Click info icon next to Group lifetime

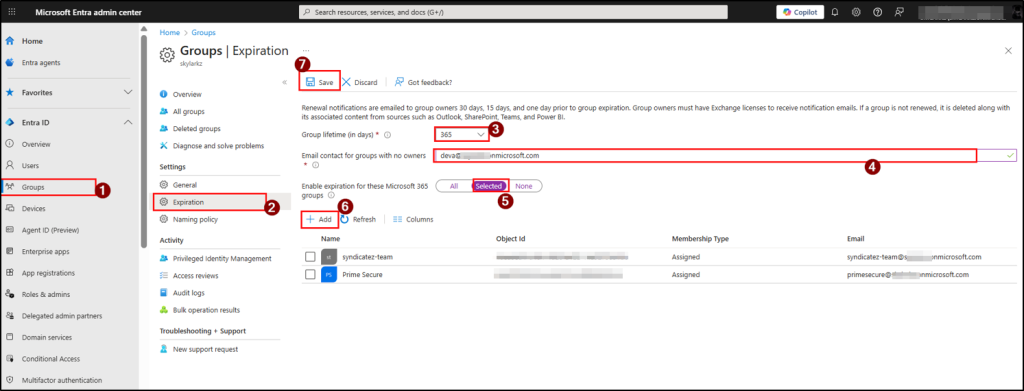pos(388,134)
